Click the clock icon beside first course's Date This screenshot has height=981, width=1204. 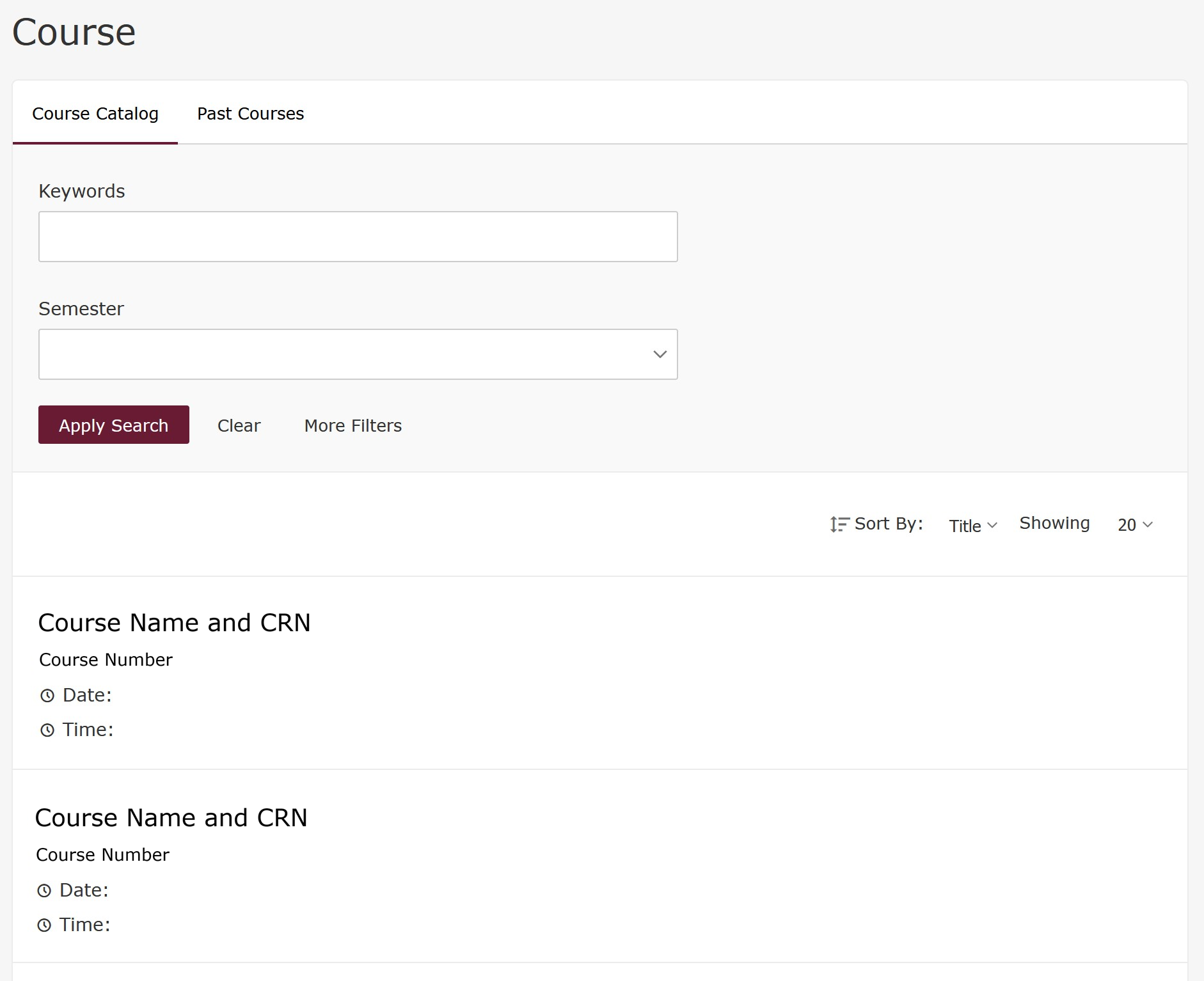tap(47, 696)
